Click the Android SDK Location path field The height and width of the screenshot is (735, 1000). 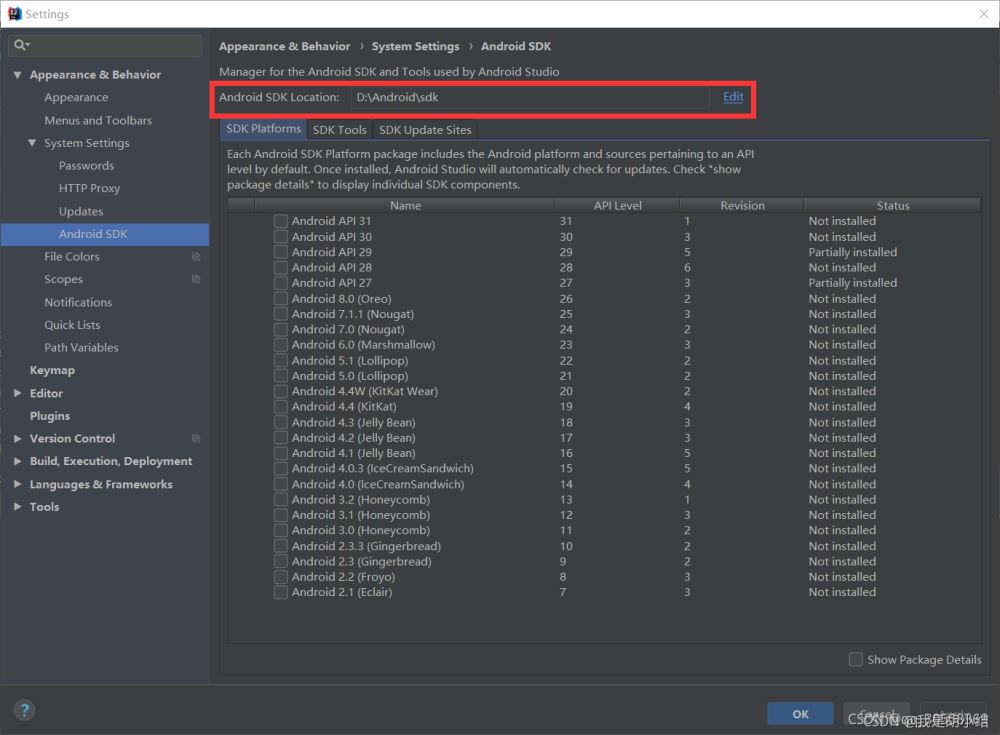529,97
